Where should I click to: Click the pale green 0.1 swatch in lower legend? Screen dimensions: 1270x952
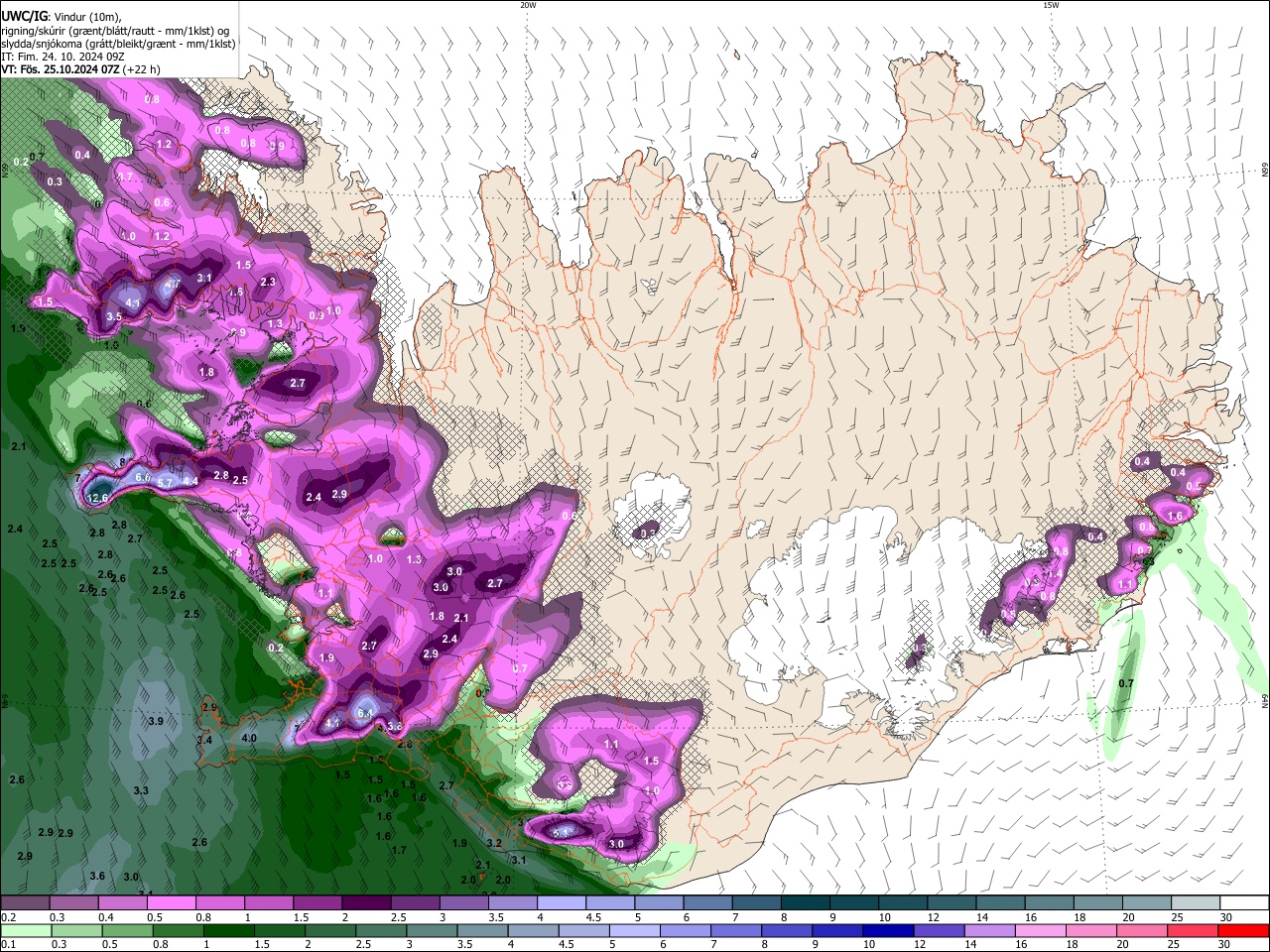(x=26, y=930)
